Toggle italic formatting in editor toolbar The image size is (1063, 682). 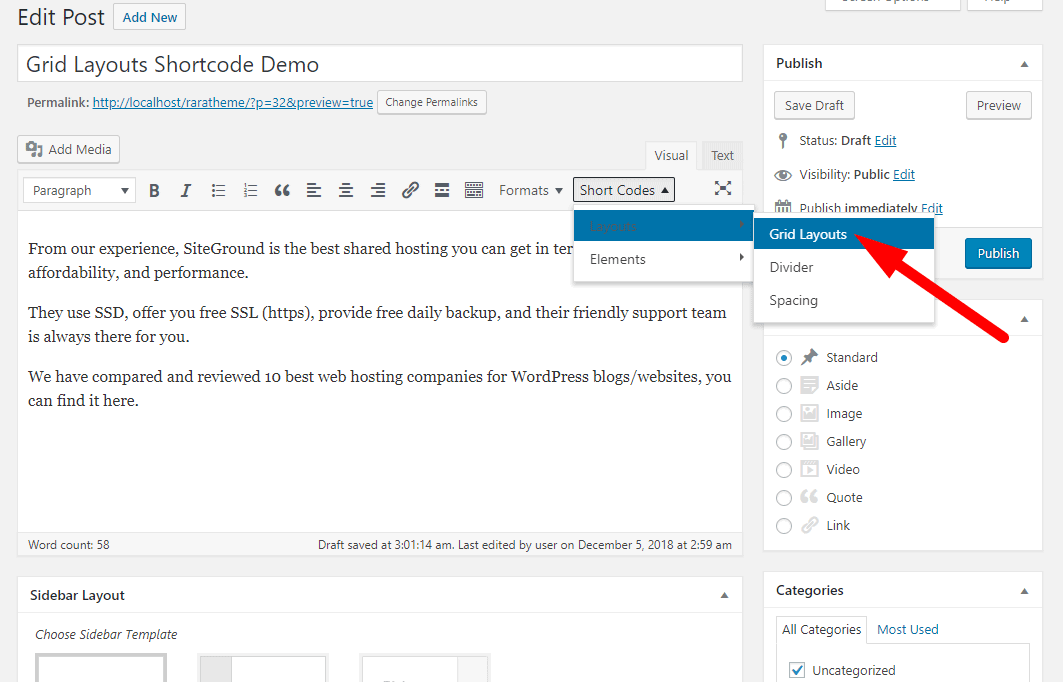pos(186,190)
